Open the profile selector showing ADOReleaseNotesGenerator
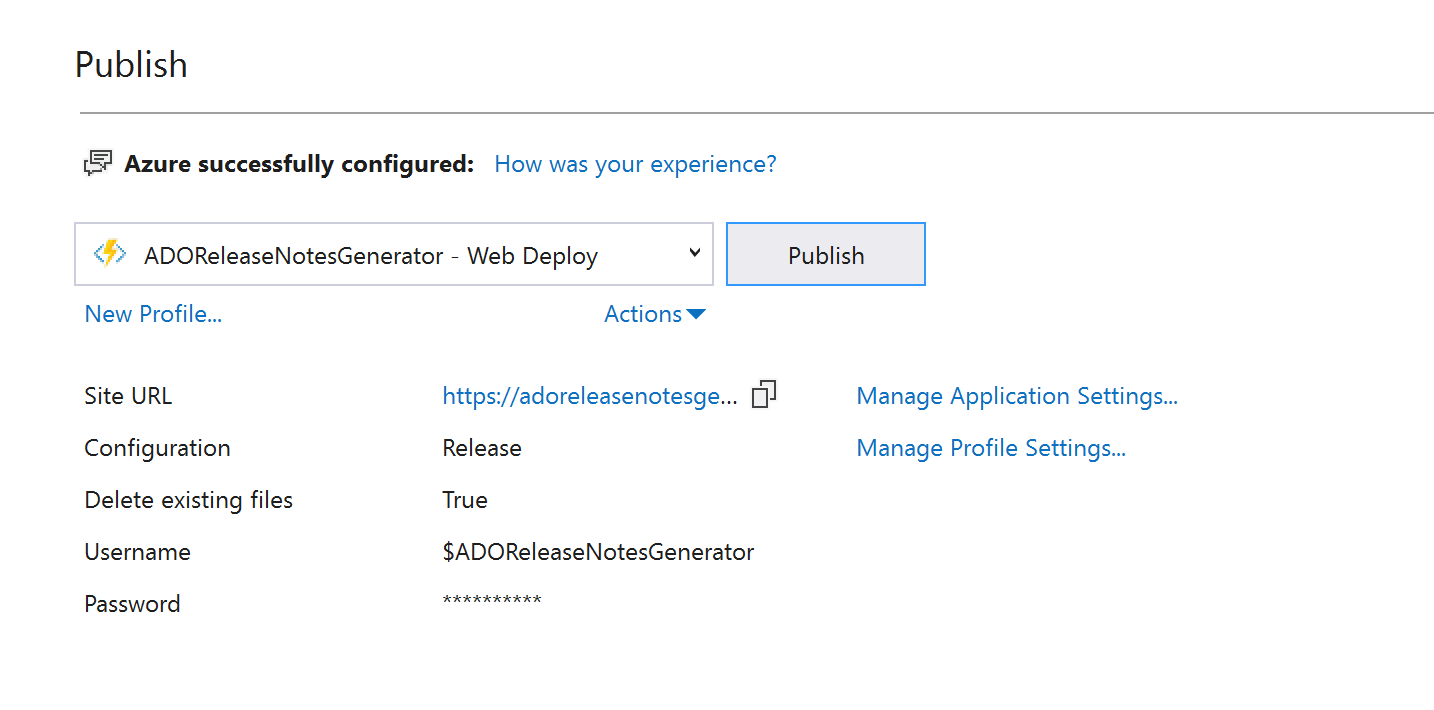This screenshot has width=1434, height=710. [393, 253]
